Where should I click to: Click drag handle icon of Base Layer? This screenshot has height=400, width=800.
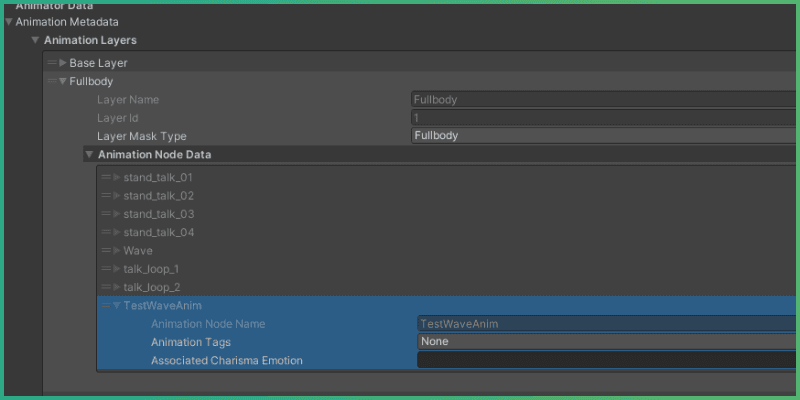pyautogui.click(x=52, y=63)
